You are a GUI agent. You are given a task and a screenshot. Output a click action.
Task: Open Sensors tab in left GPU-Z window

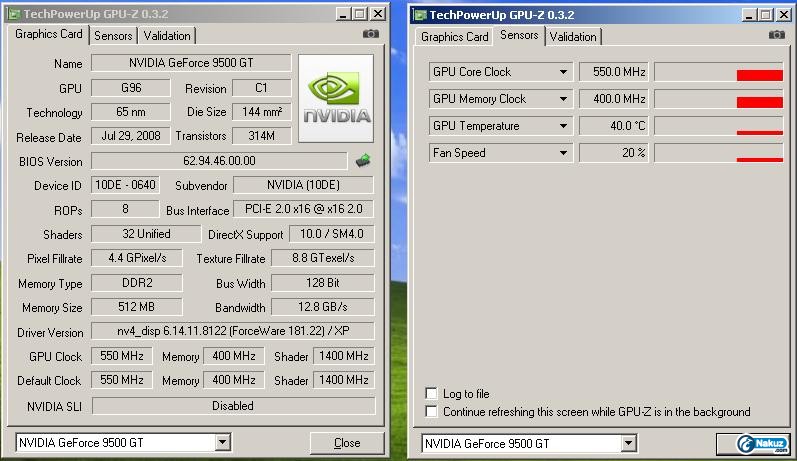tap(113, 36)
